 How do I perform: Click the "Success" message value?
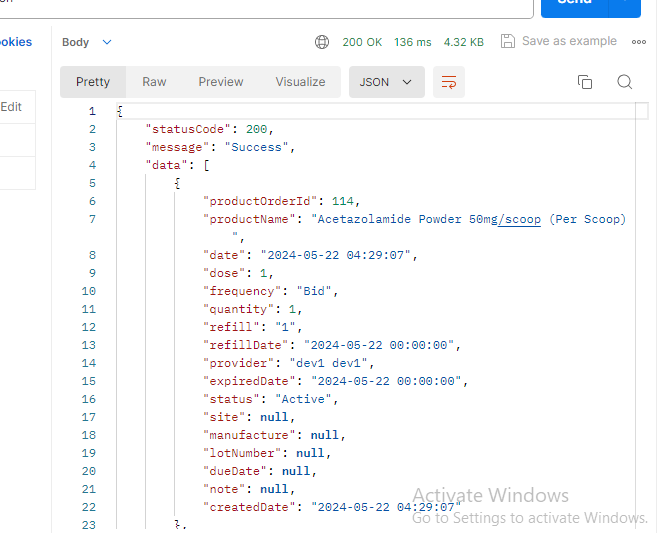tap(256, 147)
